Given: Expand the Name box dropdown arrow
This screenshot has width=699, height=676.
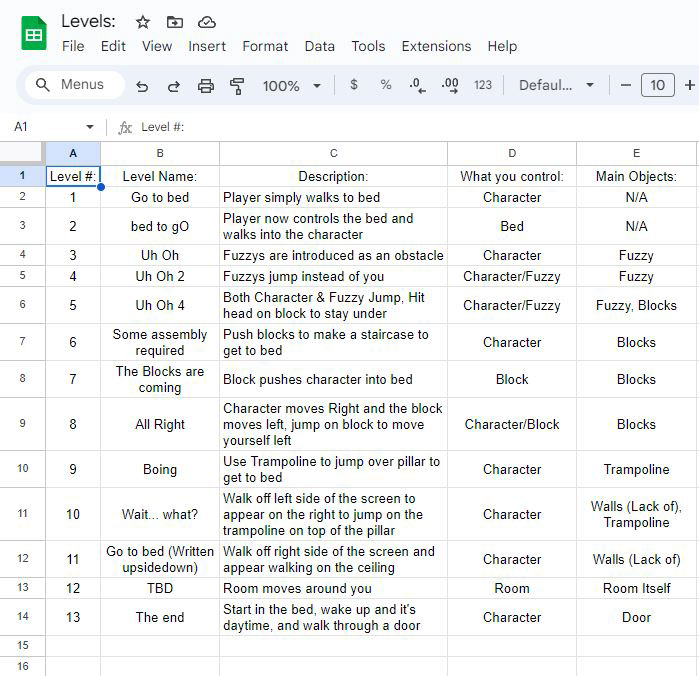Looking at the screenshot, I should click(x=90, y=127).
